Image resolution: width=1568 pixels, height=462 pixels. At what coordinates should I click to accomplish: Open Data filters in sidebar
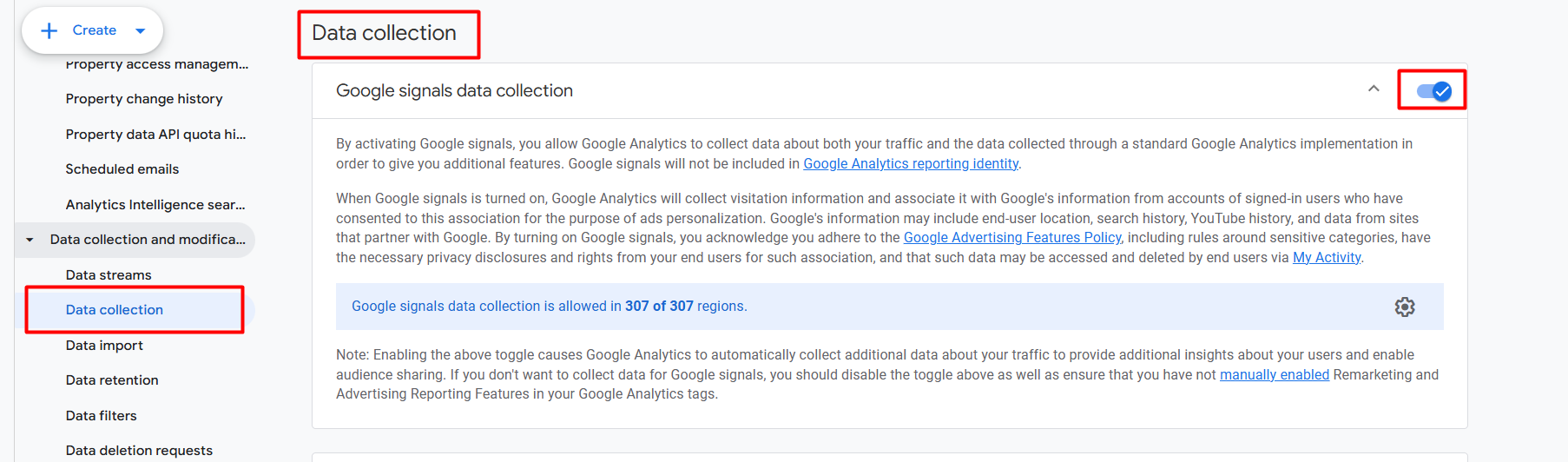101,416
